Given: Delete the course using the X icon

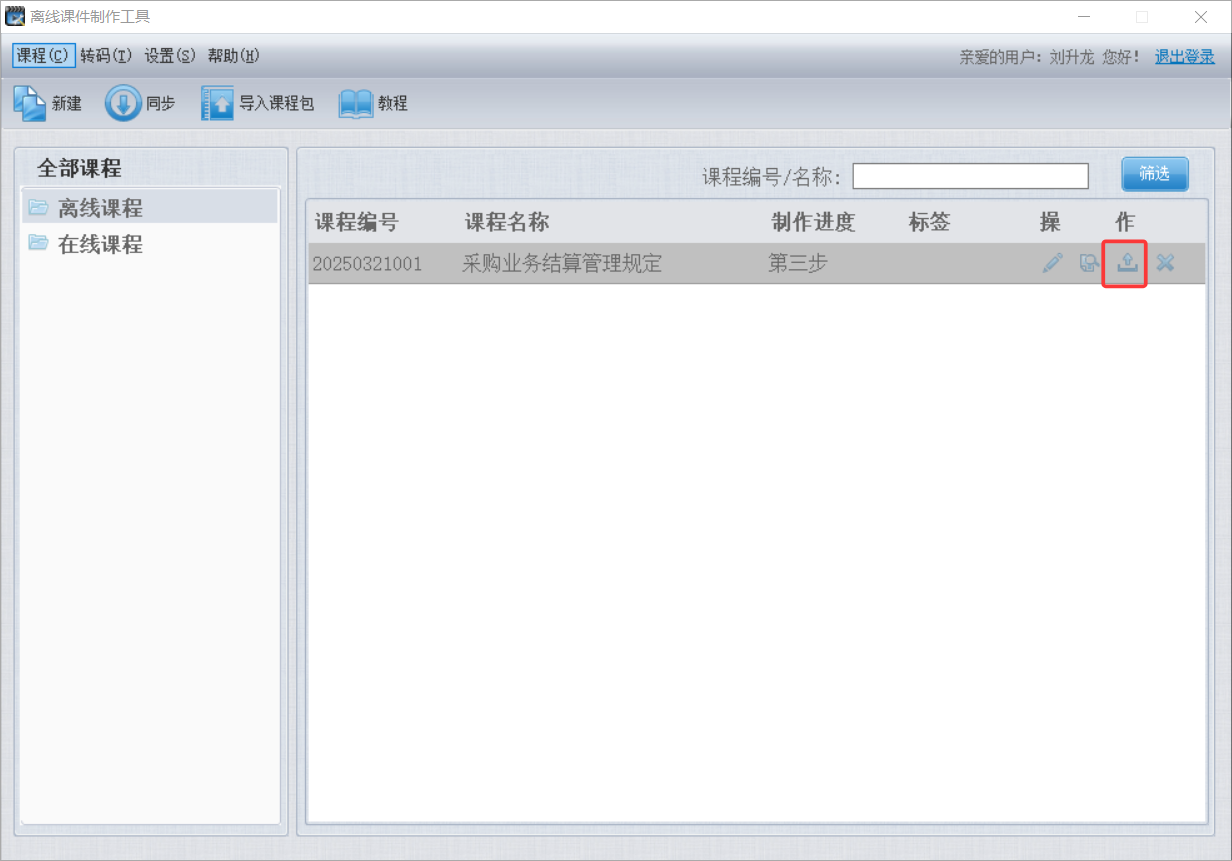Looking at the screenshot, I should [1165, 263].
